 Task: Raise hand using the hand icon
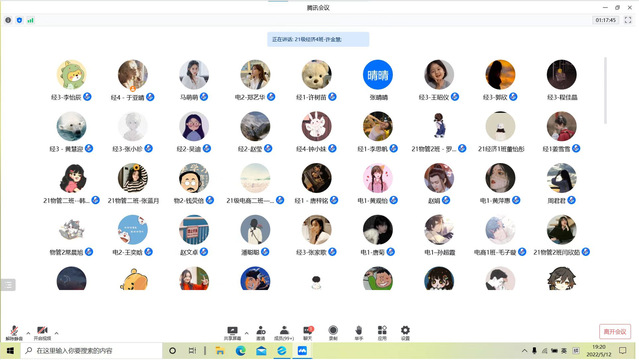[359, 333]
